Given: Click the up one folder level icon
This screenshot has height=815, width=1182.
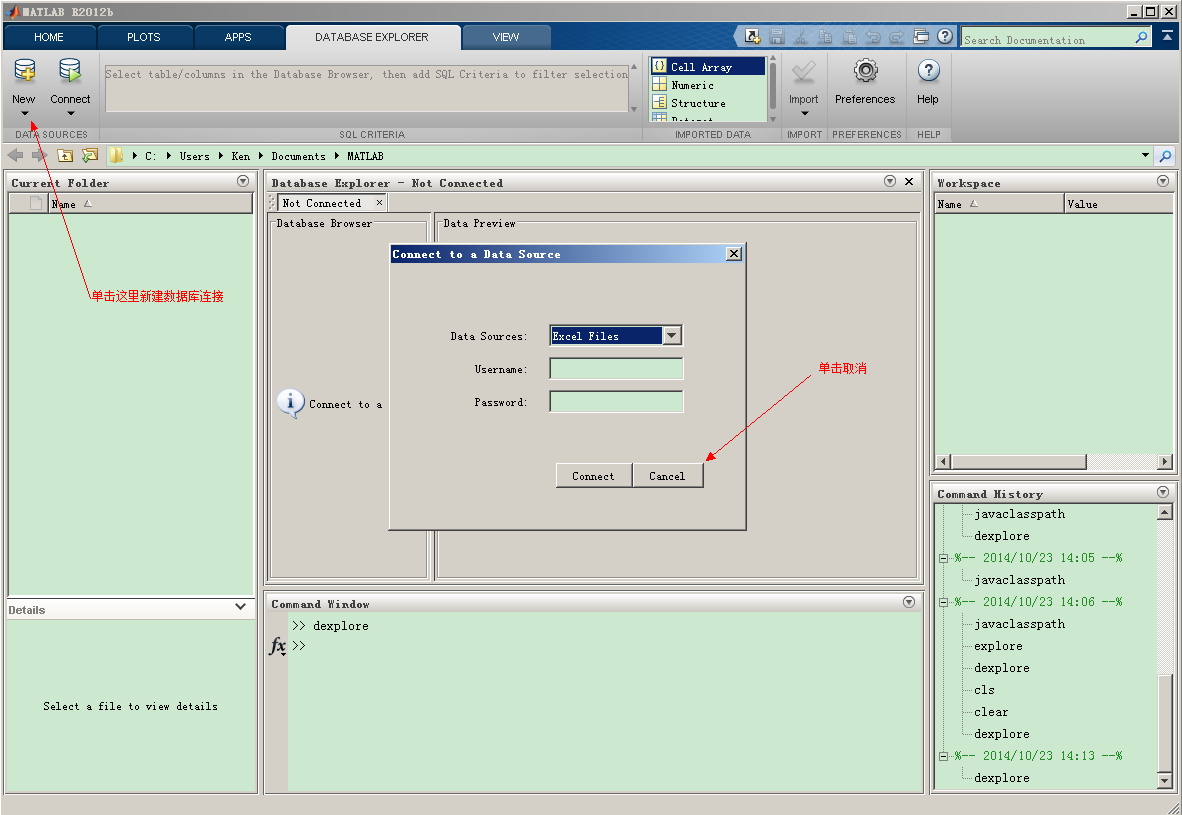Looking at the screenshot, I should tap(66, 155).
